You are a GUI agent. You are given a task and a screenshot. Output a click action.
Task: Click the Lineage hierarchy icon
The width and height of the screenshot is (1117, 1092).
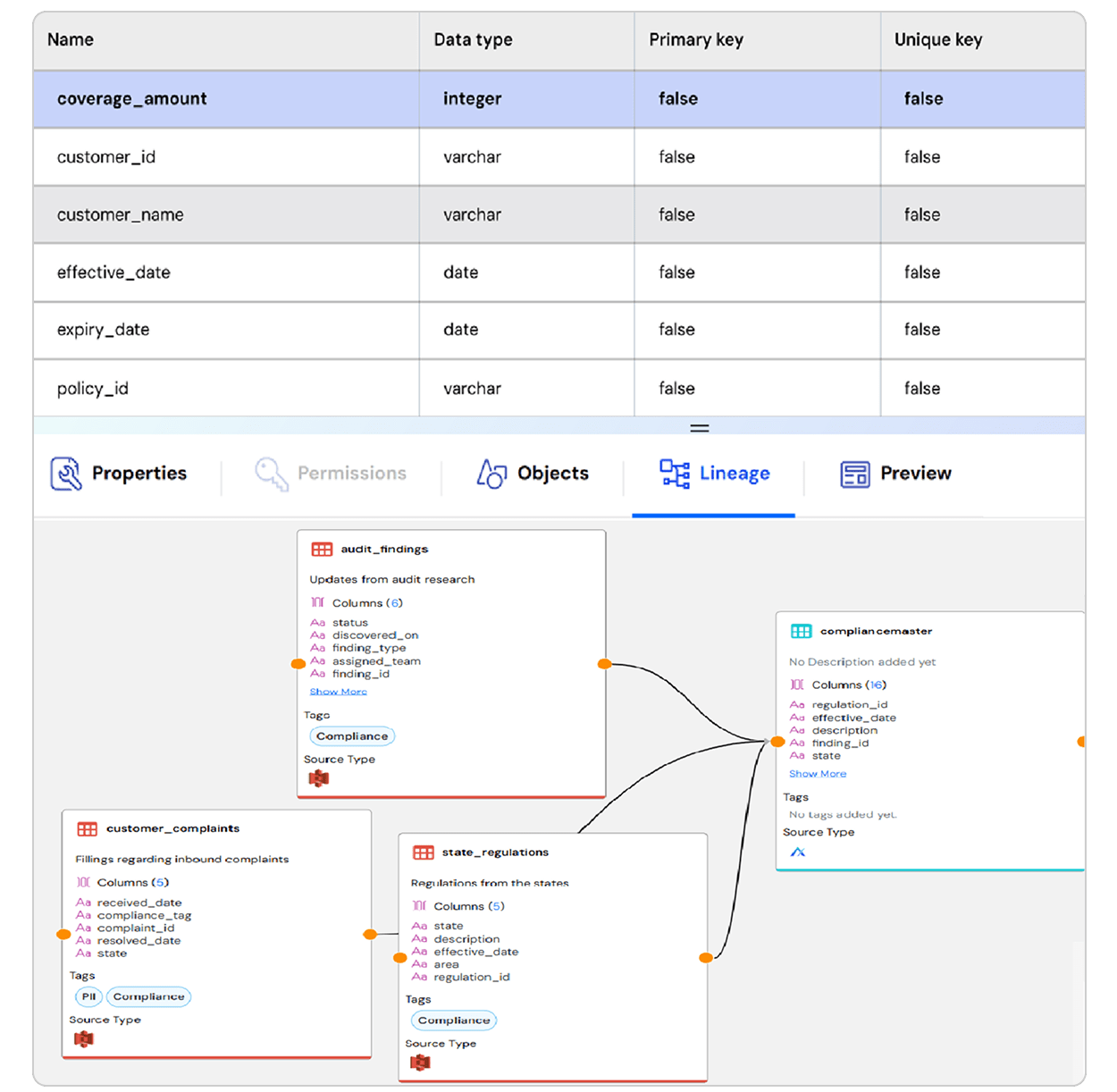click(x=675, y=474)
